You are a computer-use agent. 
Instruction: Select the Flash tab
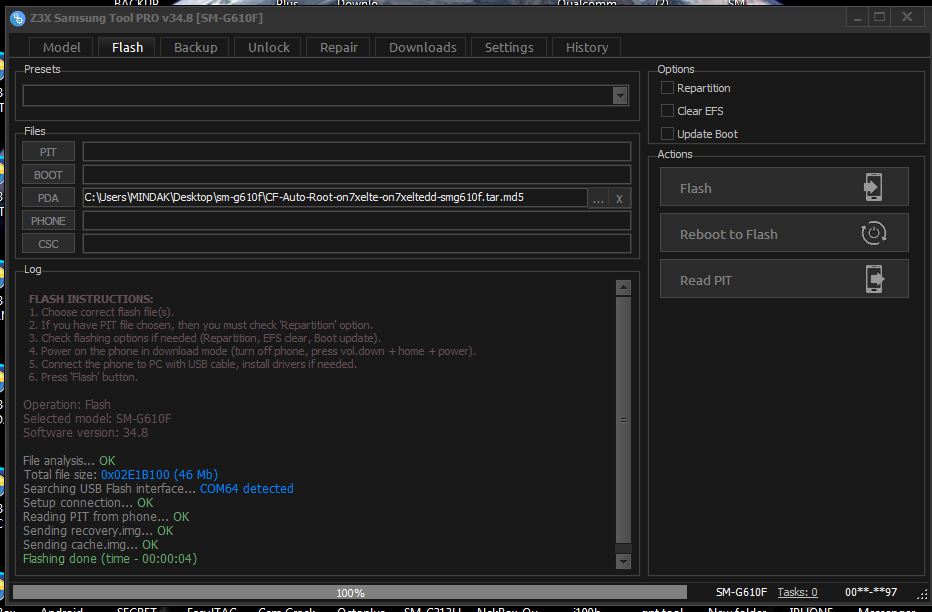point(127,48)
